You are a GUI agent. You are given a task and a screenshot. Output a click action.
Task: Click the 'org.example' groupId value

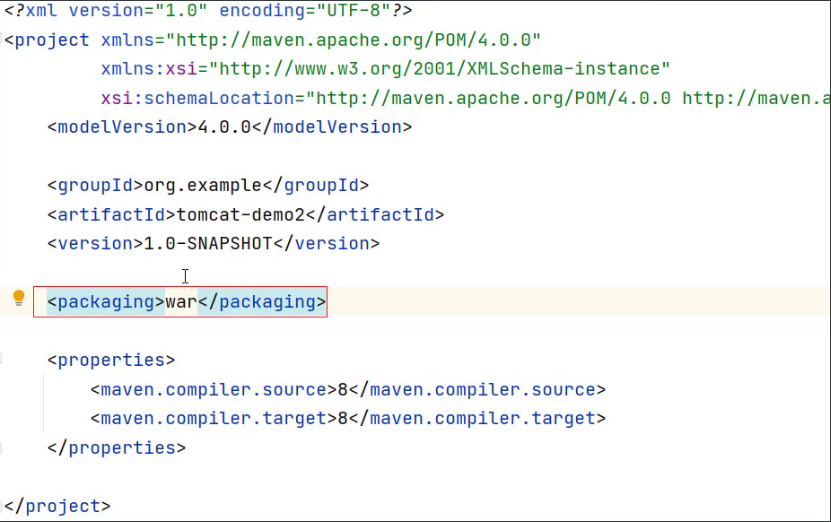click(x=203, y=185)
